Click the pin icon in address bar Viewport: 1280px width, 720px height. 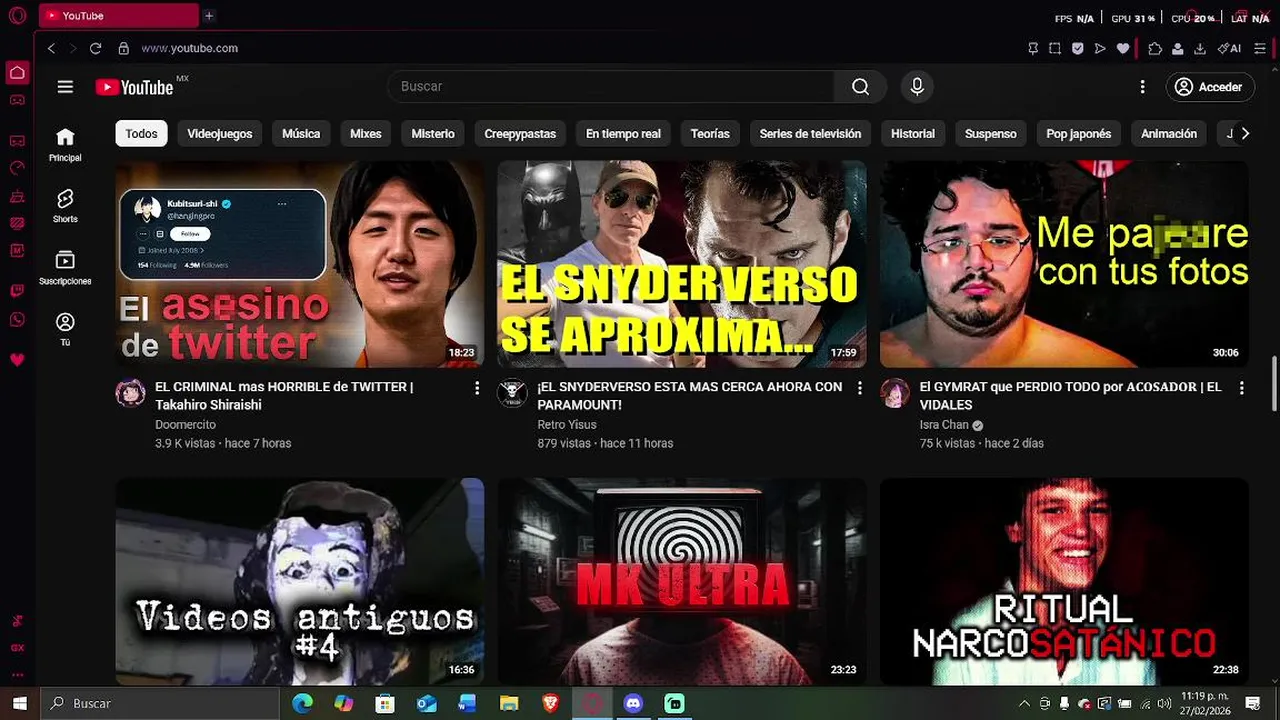(x=1033, y=48)
